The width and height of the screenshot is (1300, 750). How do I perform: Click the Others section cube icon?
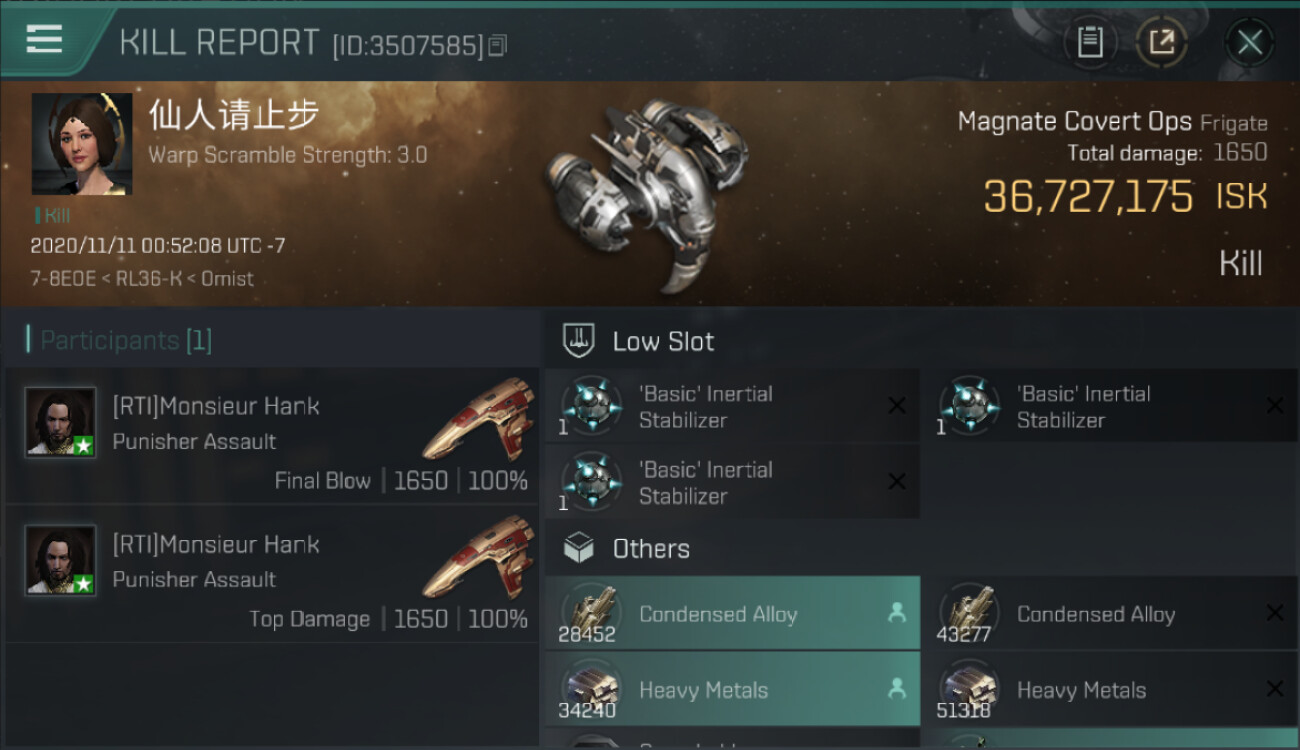tap(579, 548)
